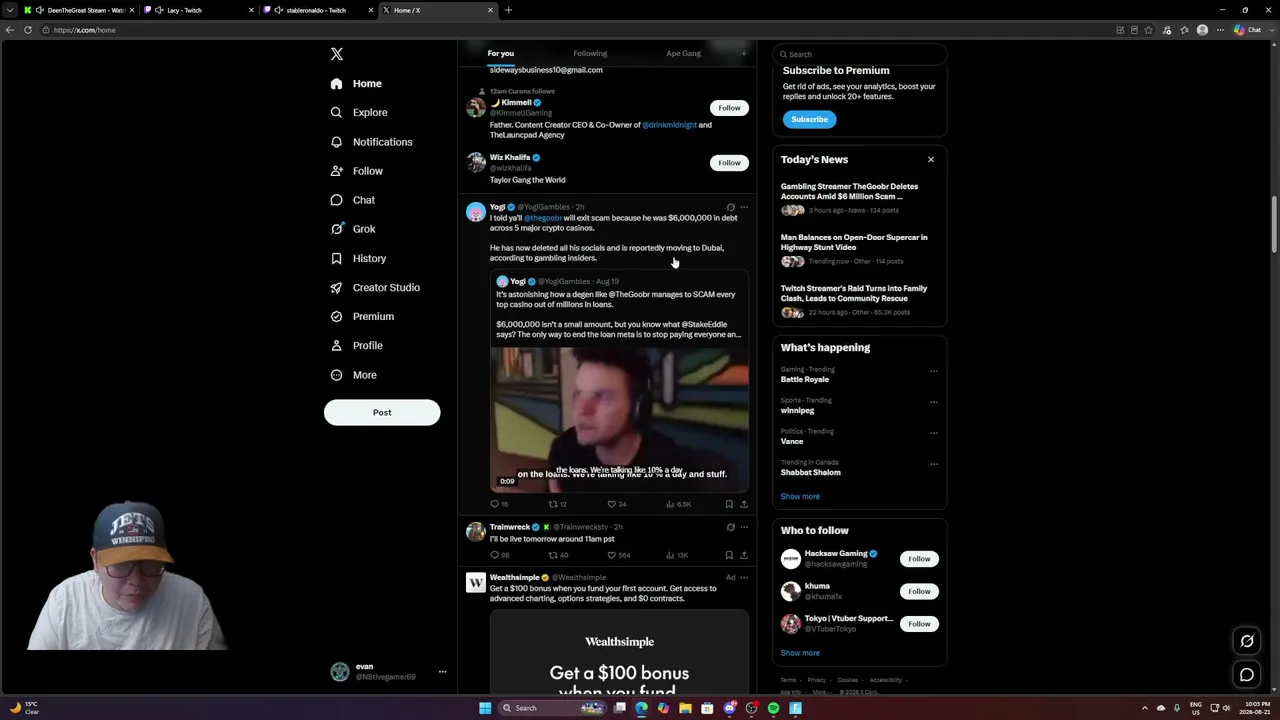Follow Hacksaw Gaming
Screen dimensions: 1280x720
point(919,559)
